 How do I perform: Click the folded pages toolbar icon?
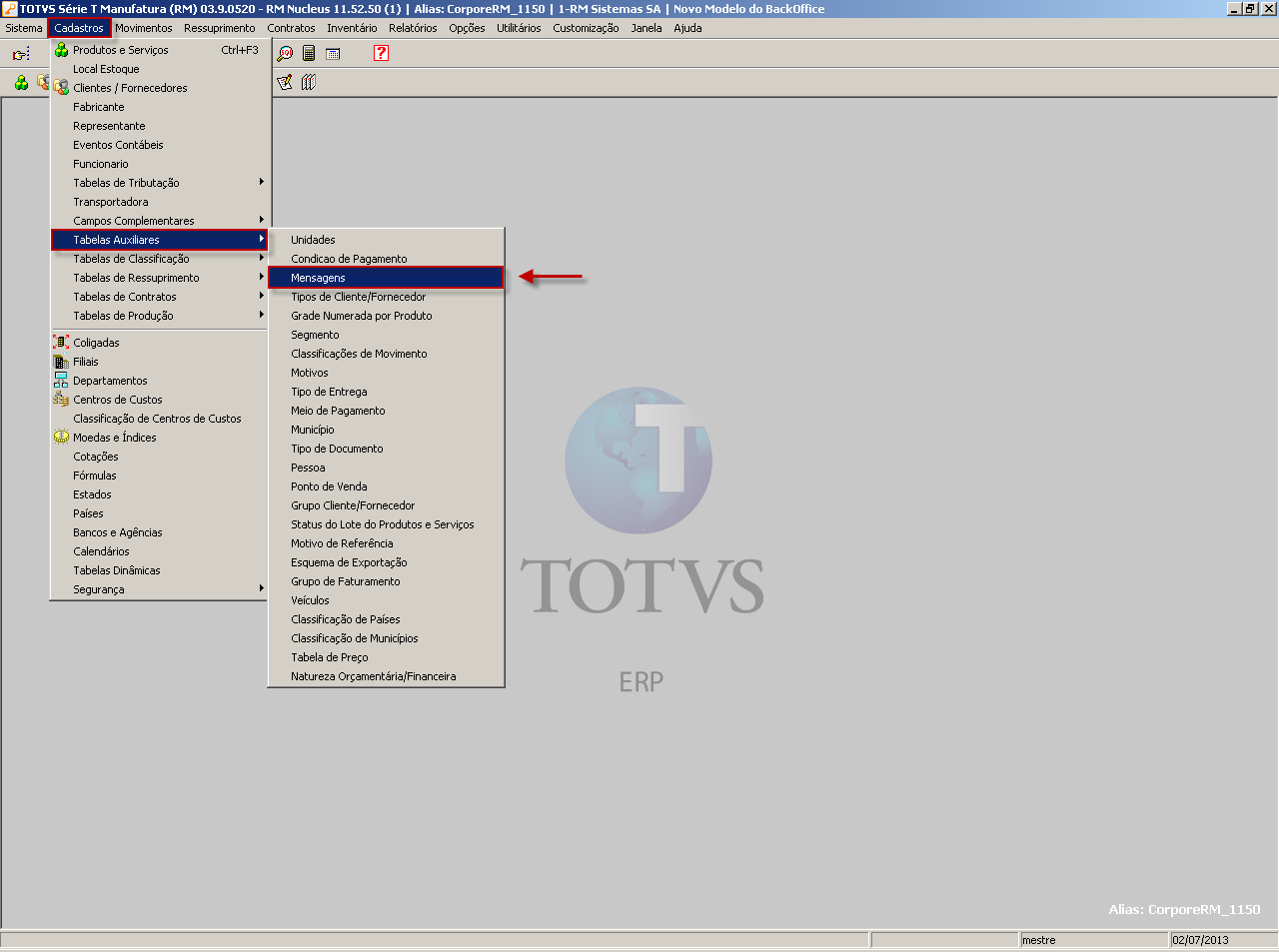309,82
